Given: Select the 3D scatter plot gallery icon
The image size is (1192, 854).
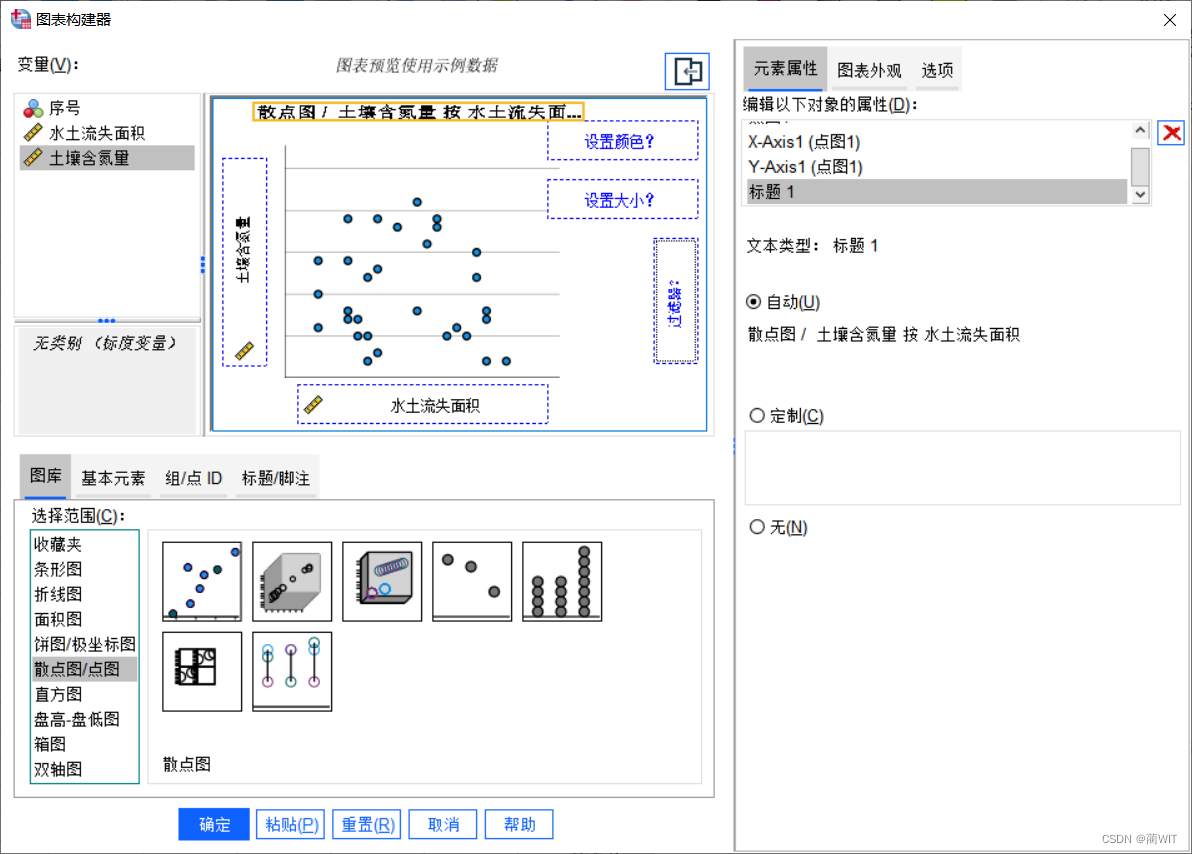Looking at the screenshot, I should 291,581.
